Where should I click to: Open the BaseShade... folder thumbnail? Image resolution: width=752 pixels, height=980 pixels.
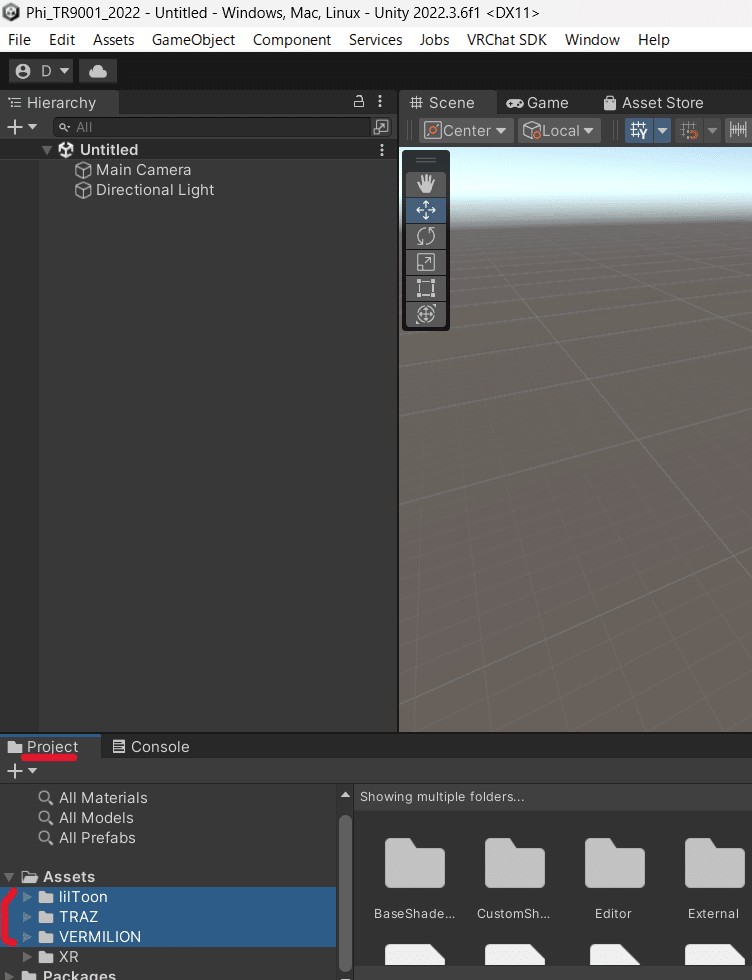[414, 863]
